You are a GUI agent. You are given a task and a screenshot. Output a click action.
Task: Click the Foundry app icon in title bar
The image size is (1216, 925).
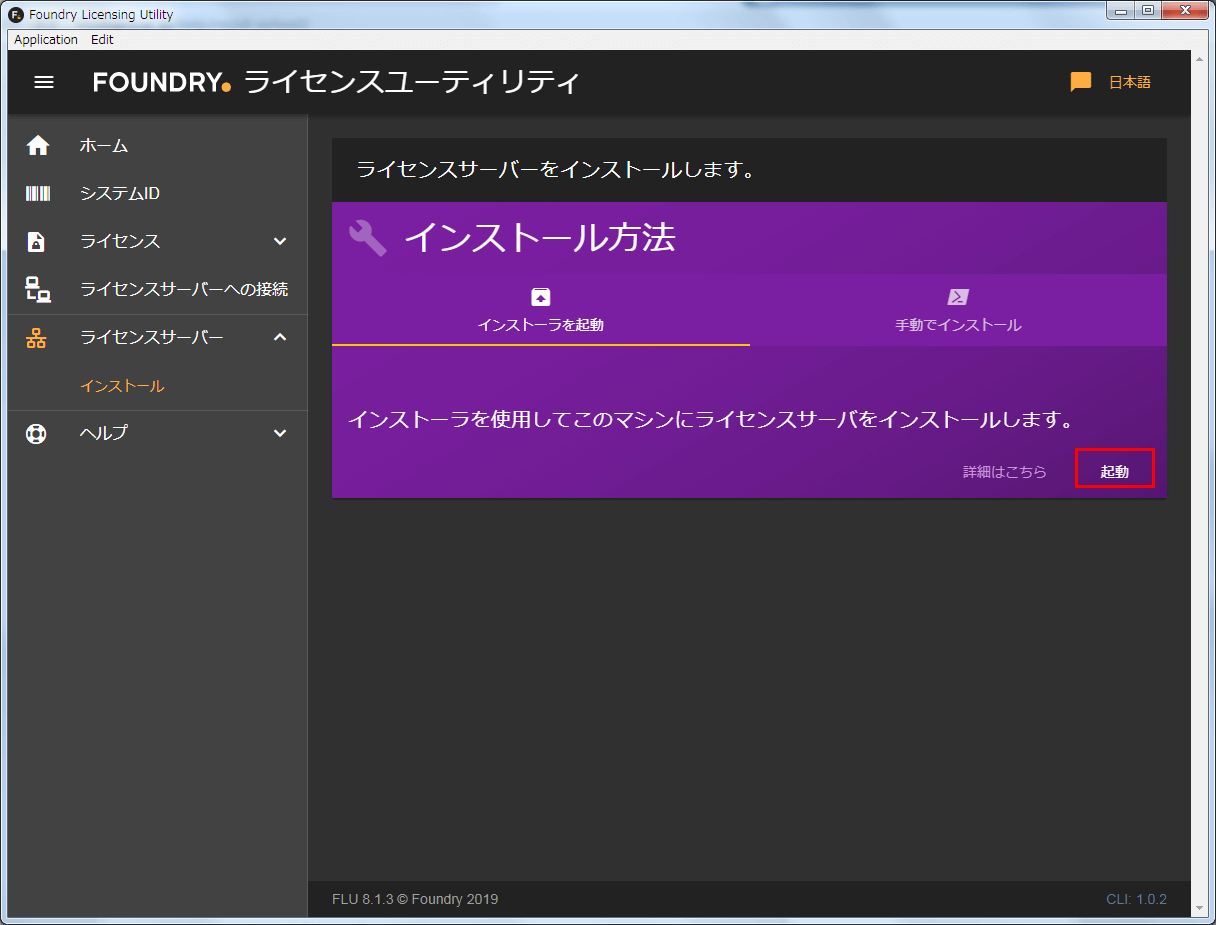[17, 14]
